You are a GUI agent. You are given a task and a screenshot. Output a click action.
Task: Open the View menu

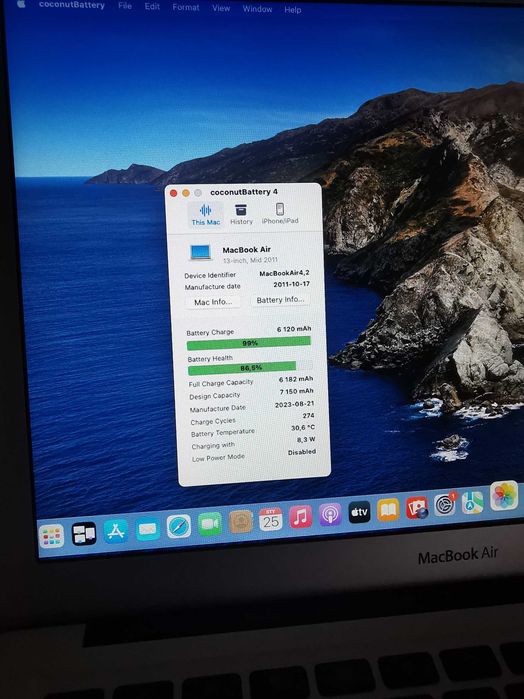221,8
